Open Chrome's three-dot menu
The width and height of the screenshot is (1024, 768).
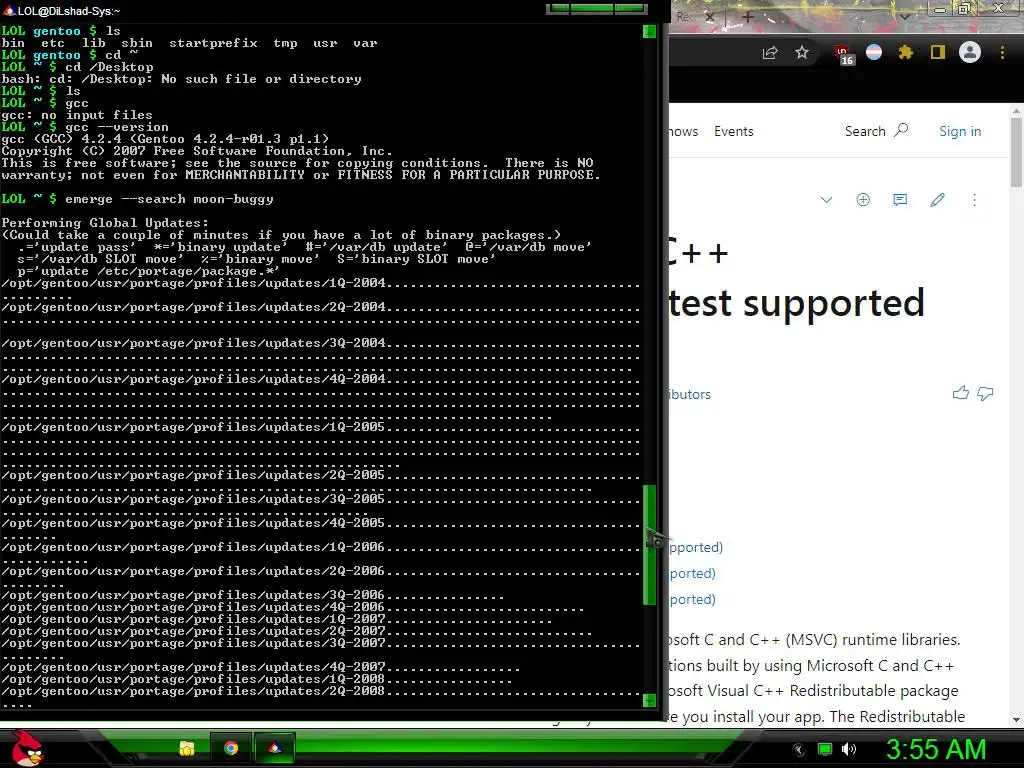(1002, 52)
